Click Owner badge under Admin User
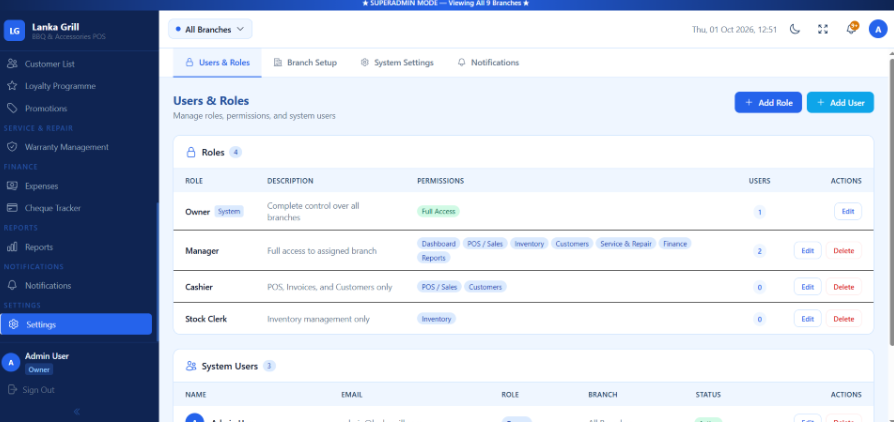Image resolution: width=894 pixels, height=422 pixels. click(x=39, y=370)
